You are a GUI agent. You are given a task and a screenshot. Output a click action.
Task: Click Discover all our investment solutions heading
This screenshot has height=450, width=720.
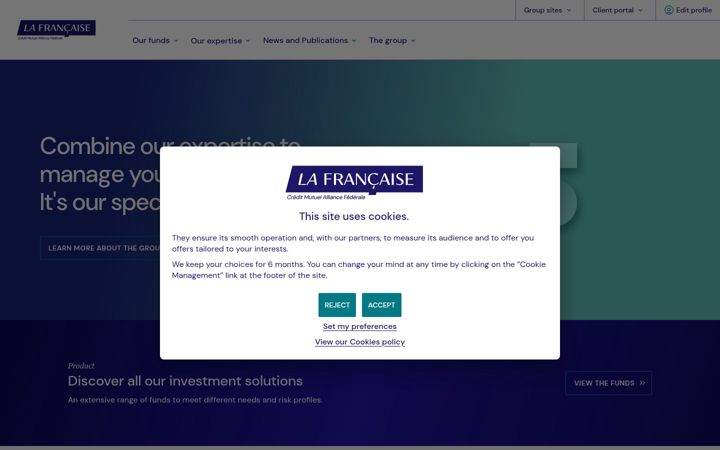185,381
